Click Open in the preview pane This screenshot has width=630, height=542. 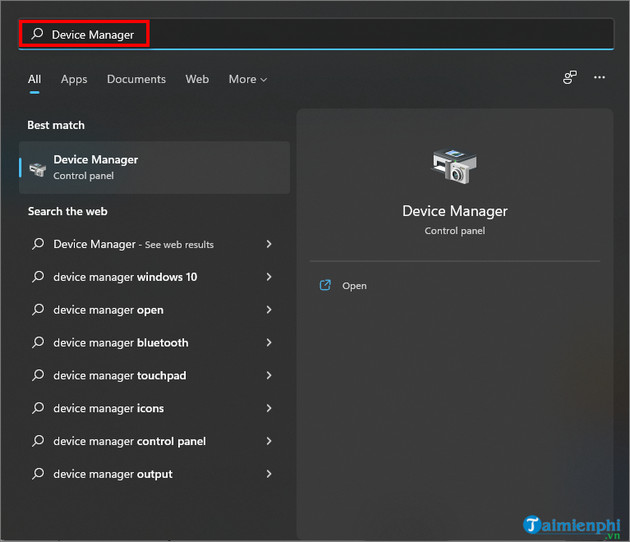[x=354, y=286]
